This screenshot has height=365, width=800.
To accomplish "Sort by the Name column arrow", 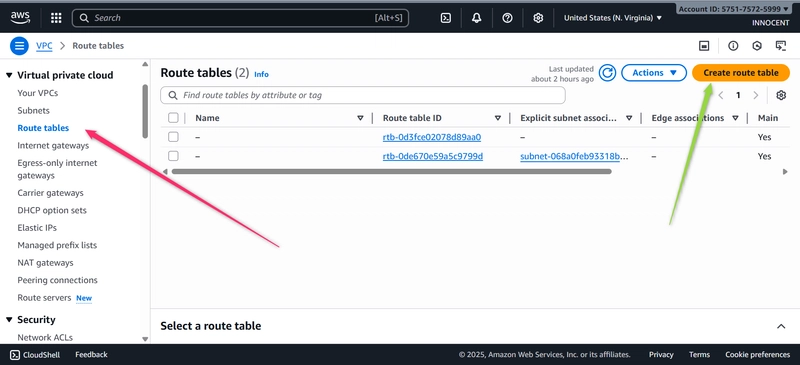I will (x=360, y=118).
